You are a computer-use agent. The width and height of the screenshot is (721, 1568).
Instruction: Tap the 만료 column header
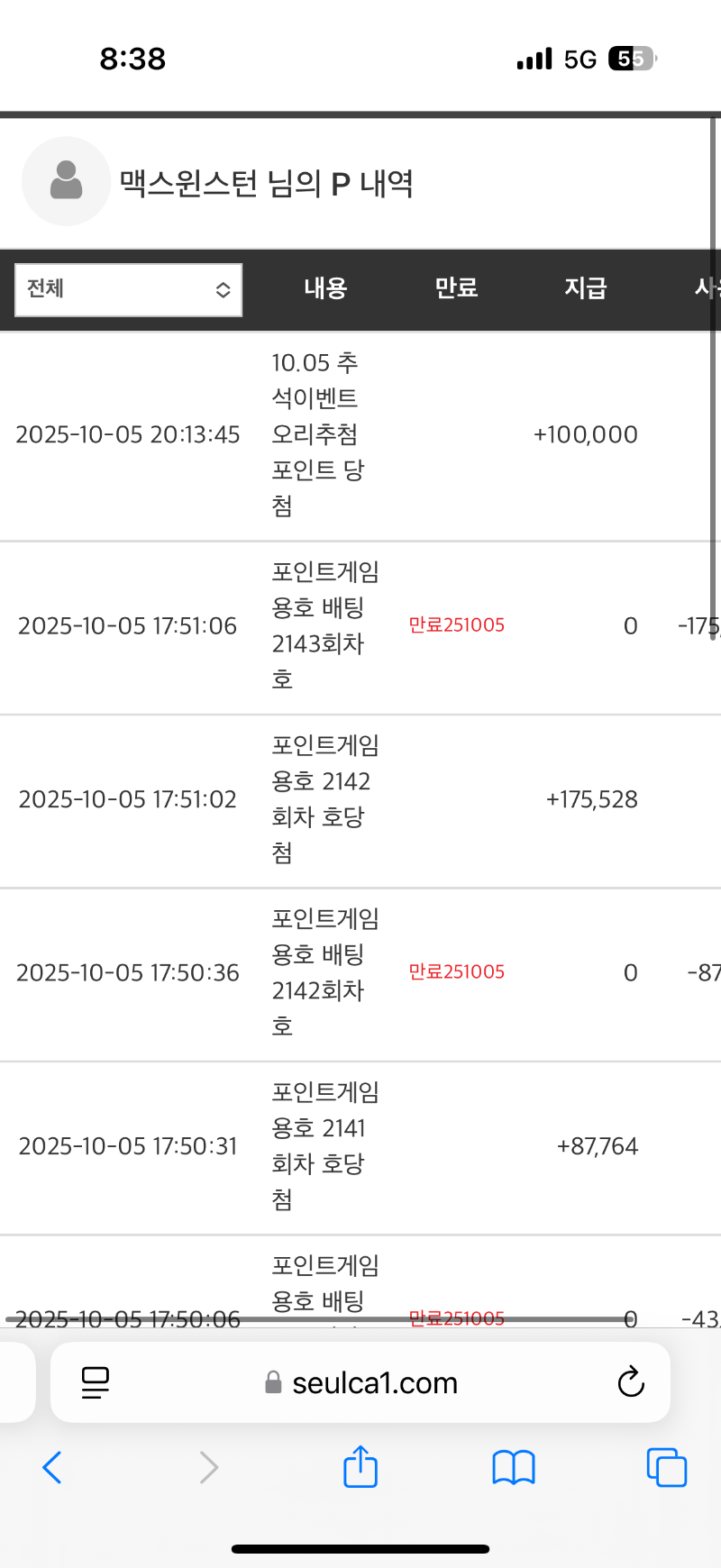pyautogui.click(x=456, y=288)
